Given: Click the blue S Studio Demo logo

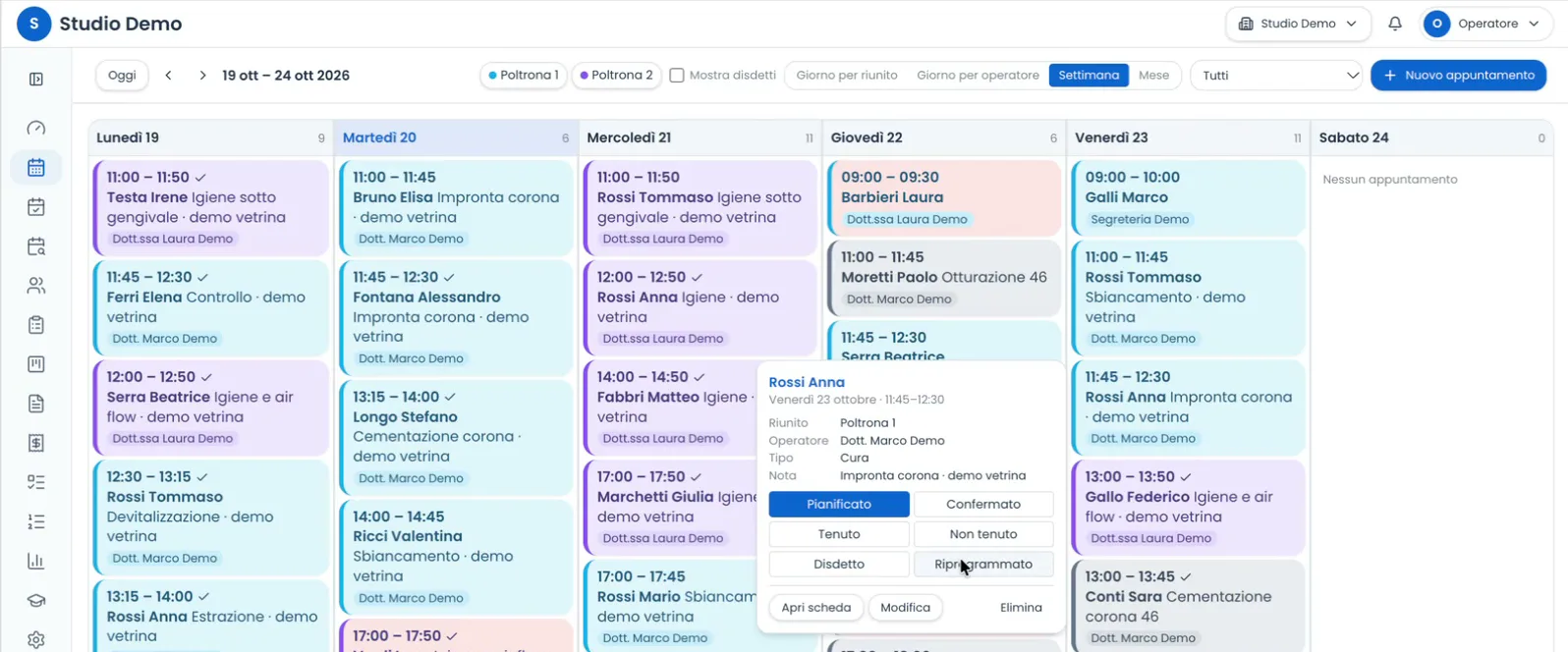Looking at the screenshot, I should 34,24.
